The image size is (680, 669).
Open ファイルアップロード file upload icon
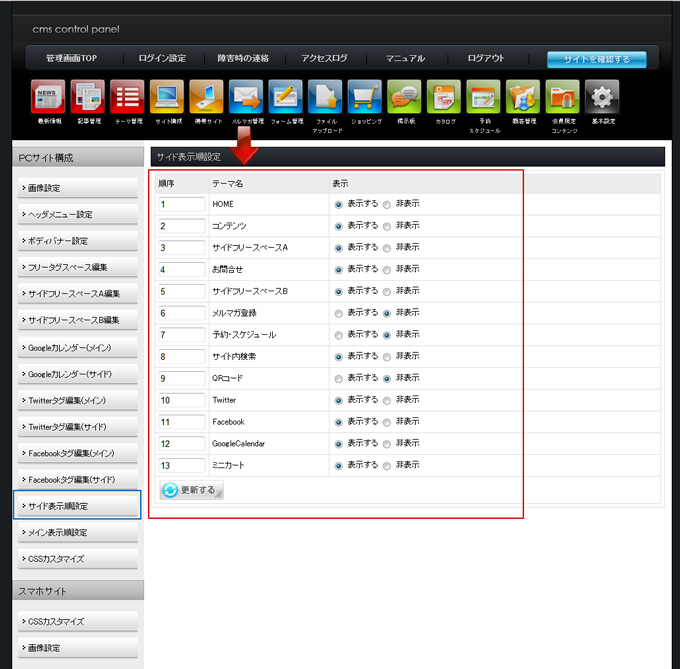coord(325,97)
